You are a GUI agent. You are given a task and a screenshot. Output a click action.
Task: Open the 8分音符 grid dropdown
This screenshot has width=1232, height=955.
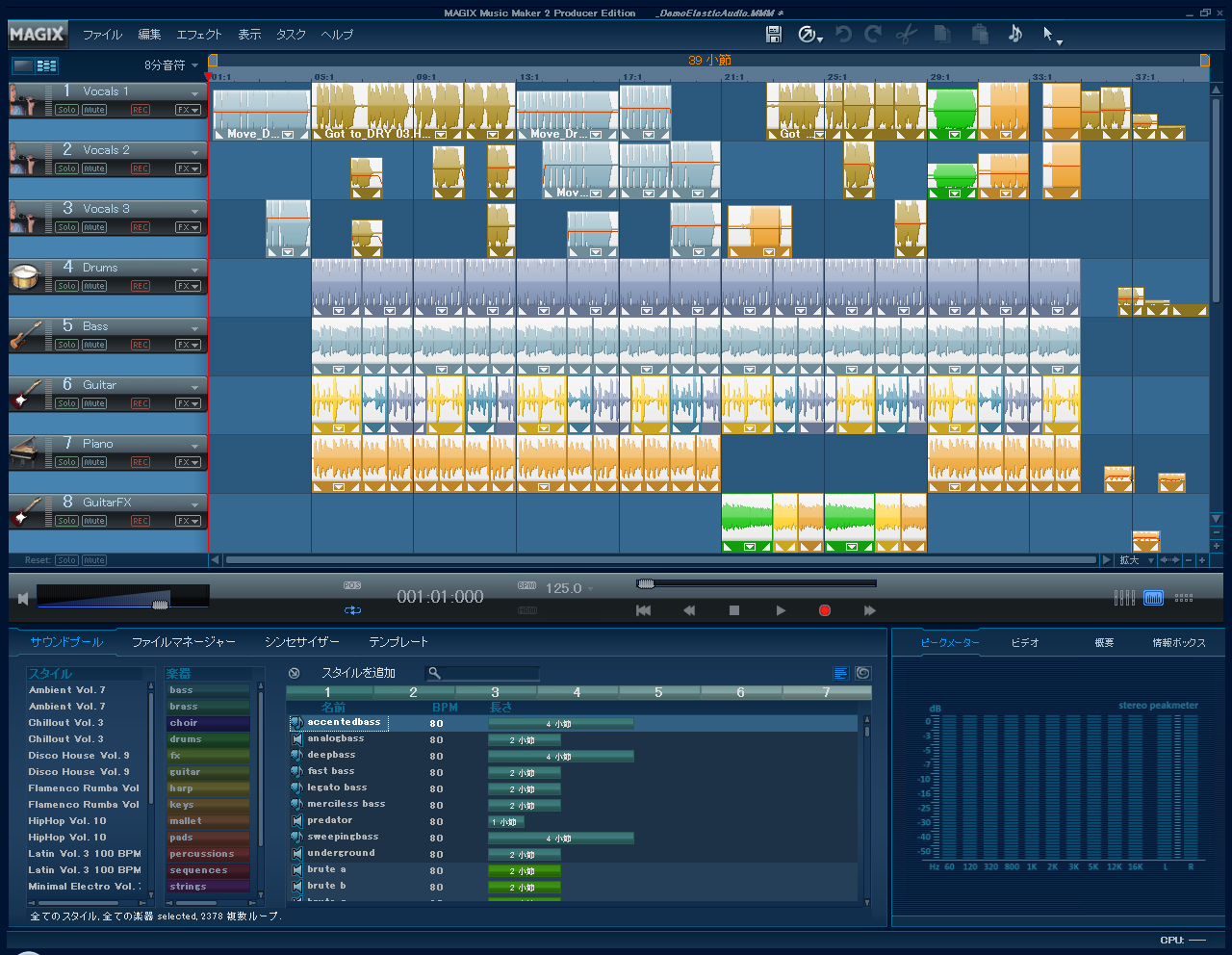click(195, 65)
